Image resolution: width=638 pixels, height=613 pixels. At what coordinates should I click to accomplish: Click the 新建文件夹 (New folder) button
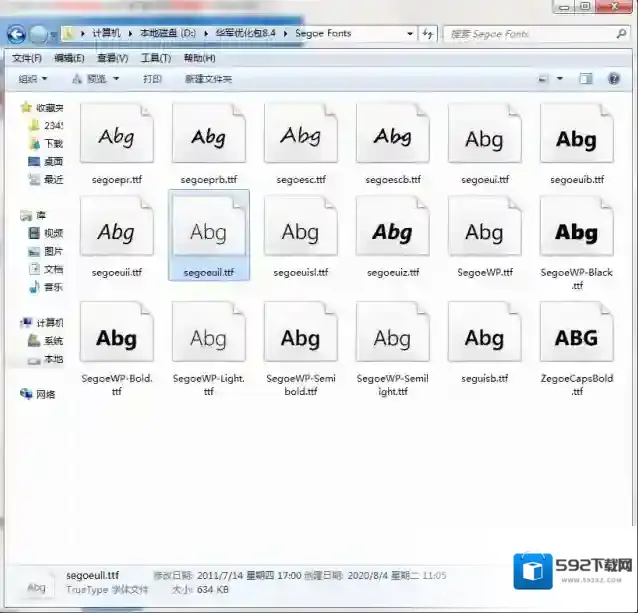click(x=208, y=79)
